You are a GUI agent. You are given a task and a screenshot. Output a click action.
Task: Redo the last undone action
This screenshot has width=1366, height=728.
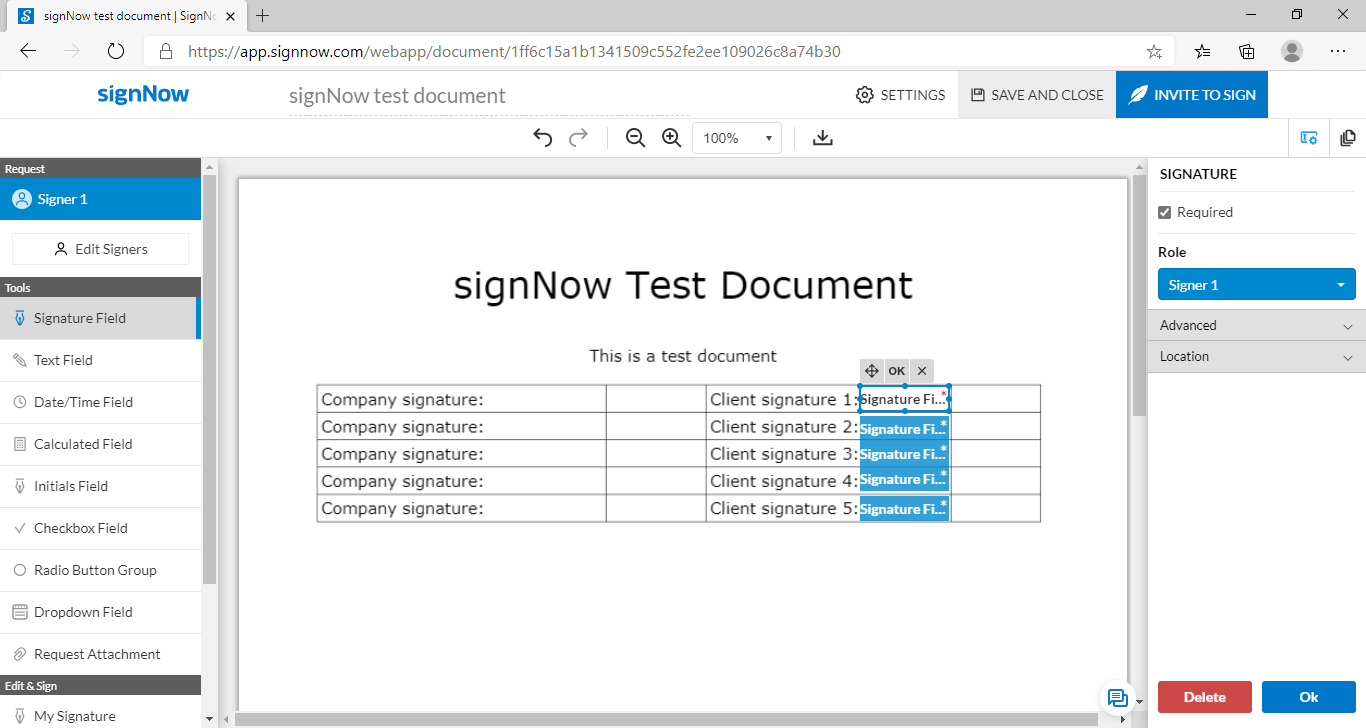578,138
